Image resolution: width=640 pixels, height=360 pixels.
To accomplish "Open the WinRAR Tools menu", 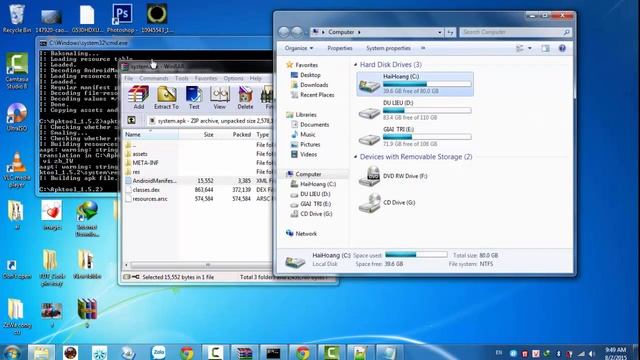I will coord(182,78).
